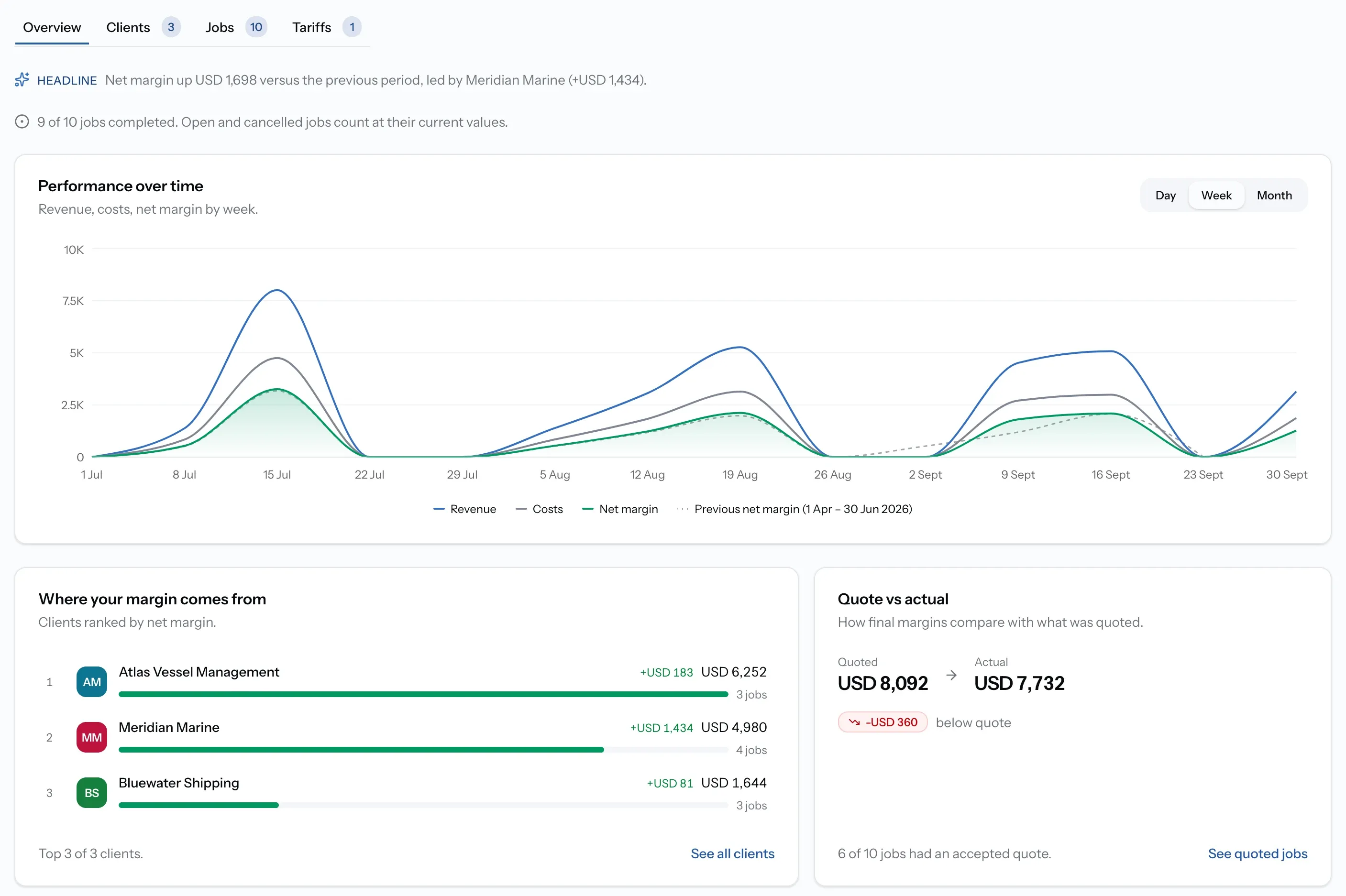The height and width of the screenshot is (896, 1346).
Task: Switch chart granularity to Day
Action: pyautogui.click(x=1165, y=196)
